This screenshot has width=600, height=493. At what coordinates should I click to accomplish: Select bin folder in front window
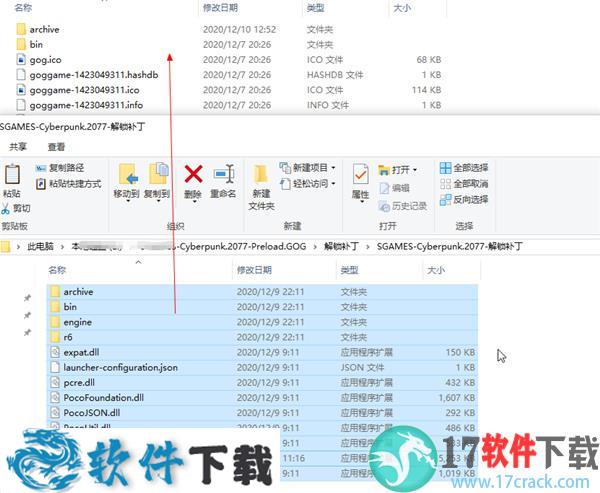pos(262,307)
